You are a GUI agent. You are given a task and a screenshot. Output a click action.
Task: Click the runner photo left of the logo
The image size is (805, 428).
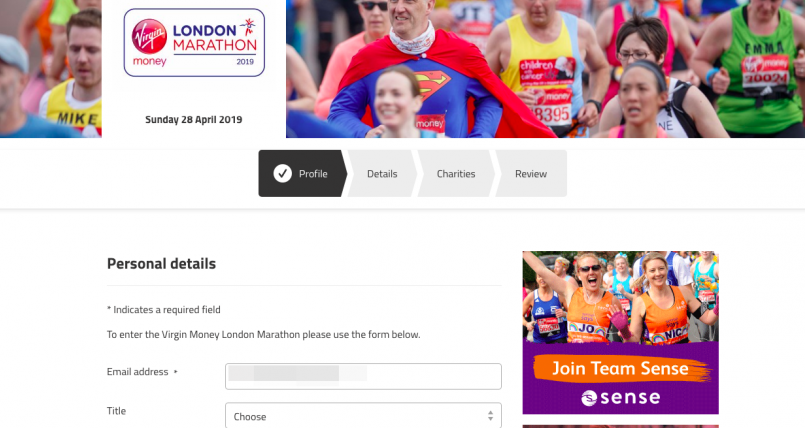(x=51, y=69)
